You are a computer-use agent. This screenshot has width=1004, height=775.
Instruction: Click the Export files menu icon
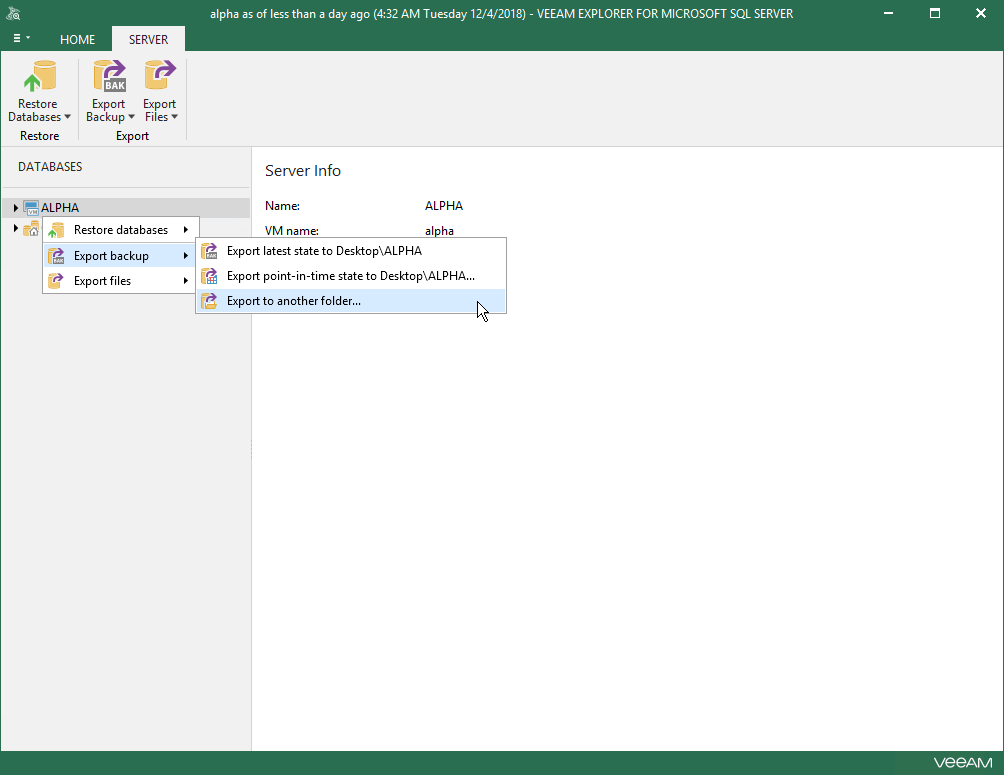56,281
